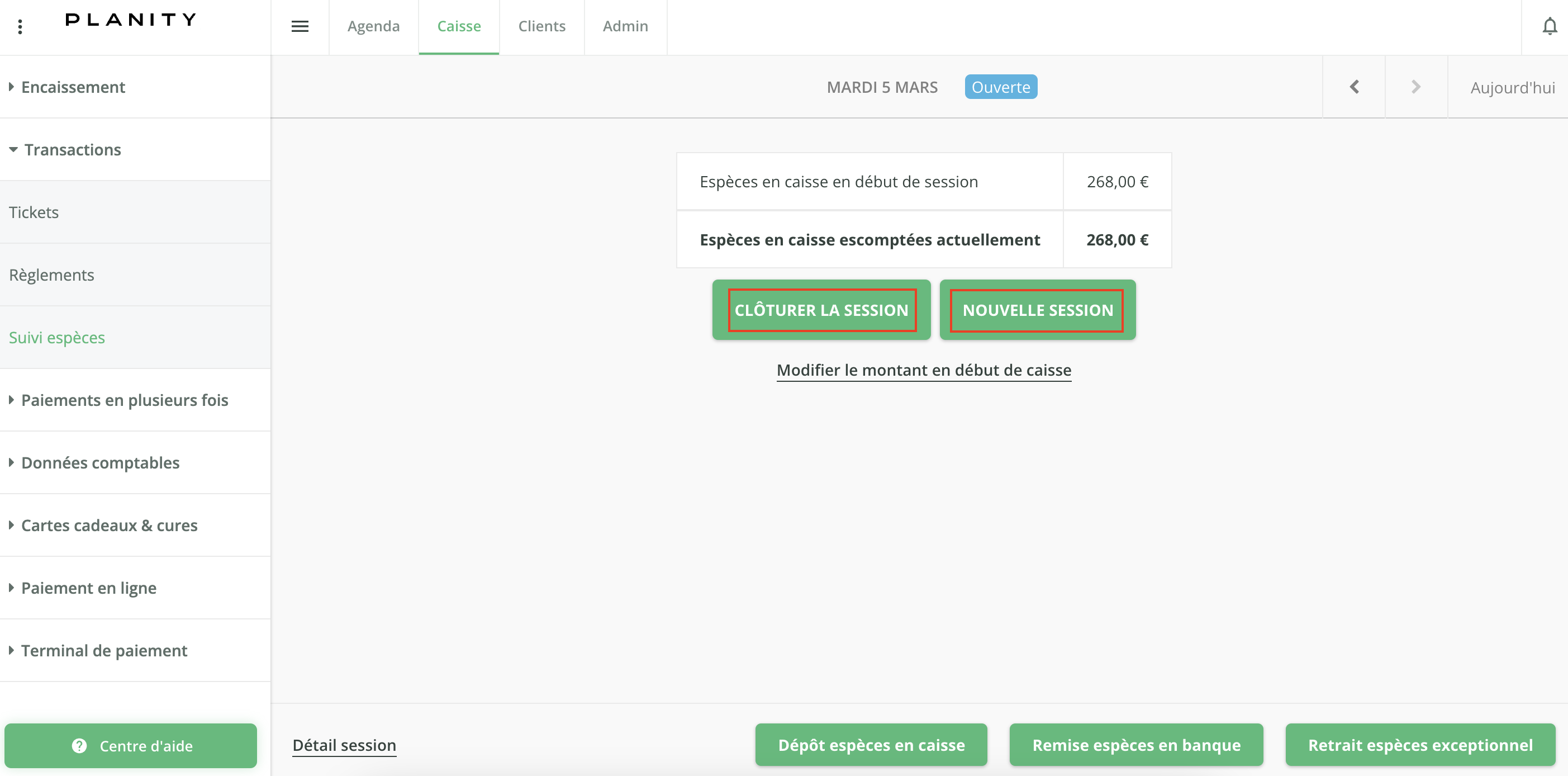The height and width of the screenshot is (776, 1568).
Task: Switch to the Agenda tab
Action: click(373, 26)
